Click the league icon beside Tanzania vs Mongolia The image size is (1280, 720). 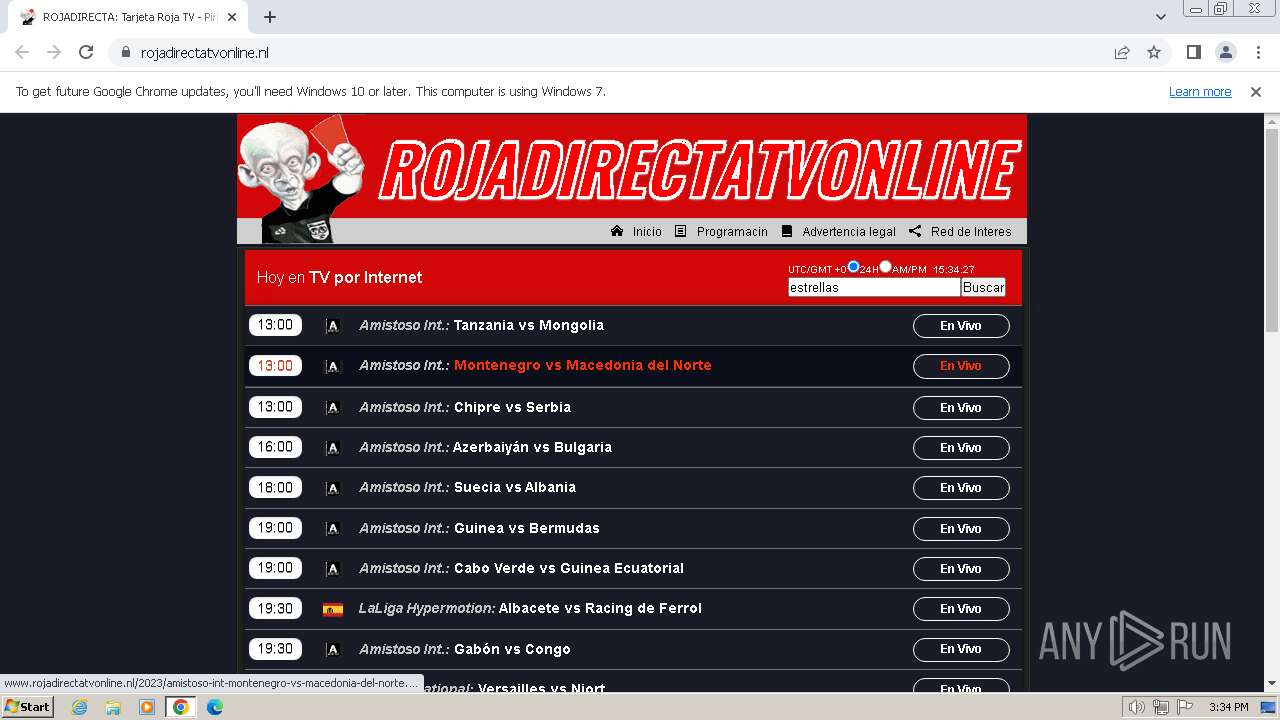tap(333, 326)
